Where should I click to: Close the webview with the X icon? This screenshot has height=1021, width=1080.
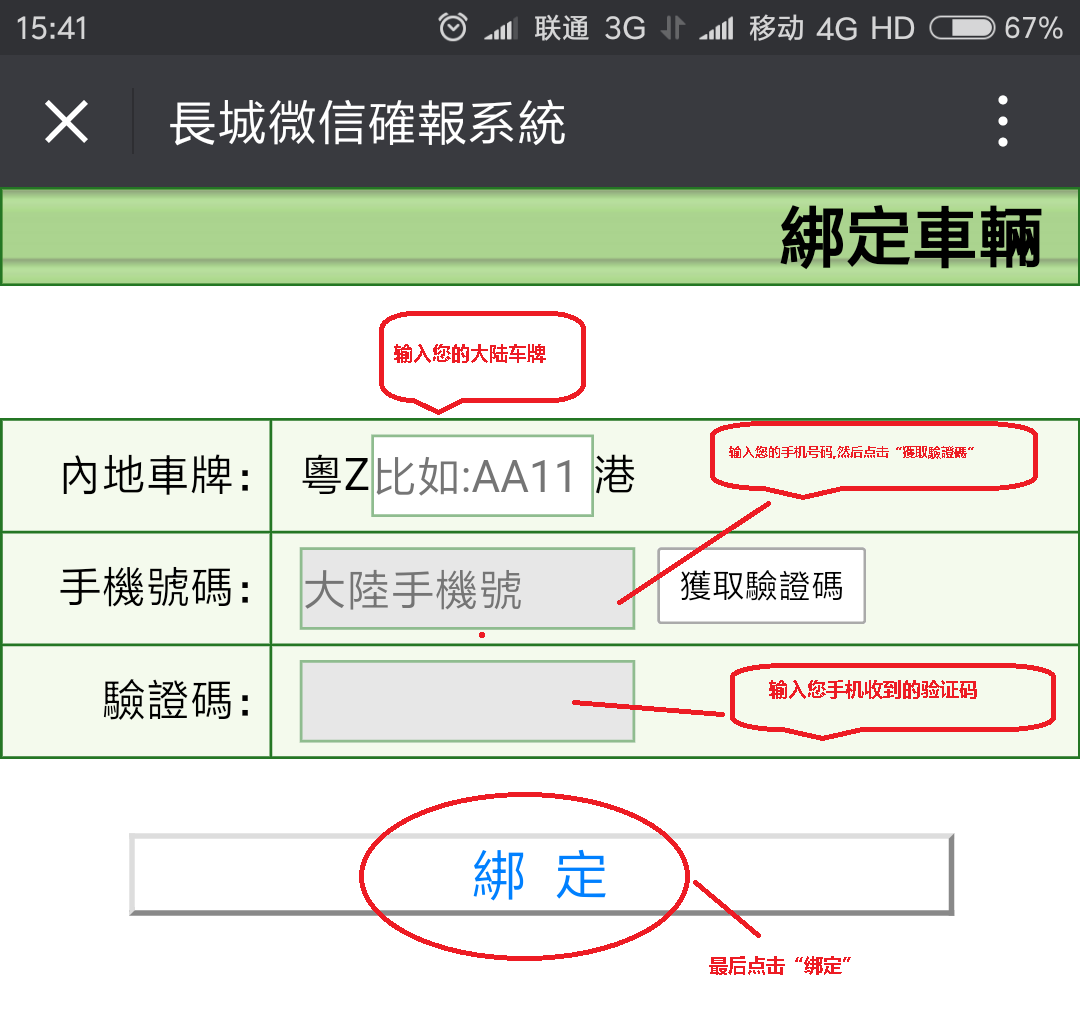pyautogui.click(x=66, y=122)
